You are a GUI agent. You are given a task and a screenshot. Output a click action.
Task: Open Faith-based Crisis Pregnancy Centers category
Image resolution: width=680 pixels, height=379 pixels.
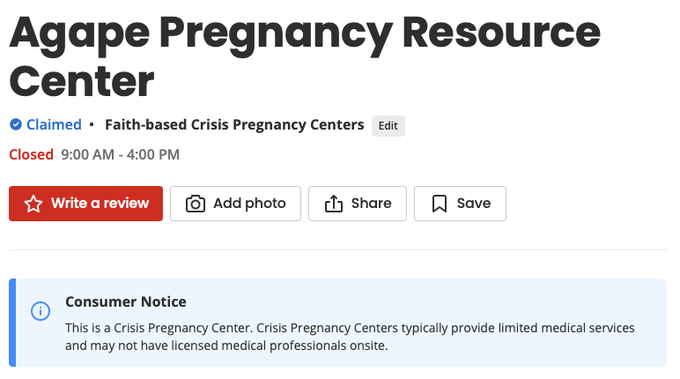click(235, 125)
